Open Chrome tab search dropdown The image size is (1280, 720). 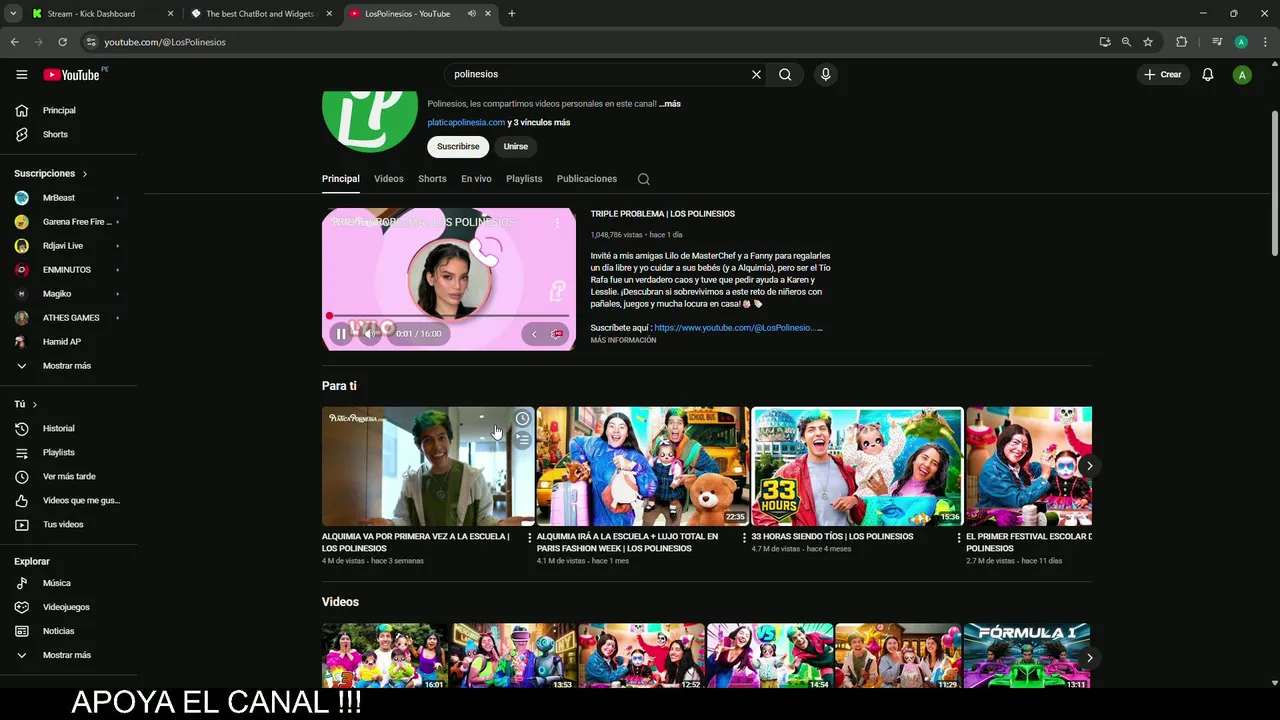[x=13, y=14]
